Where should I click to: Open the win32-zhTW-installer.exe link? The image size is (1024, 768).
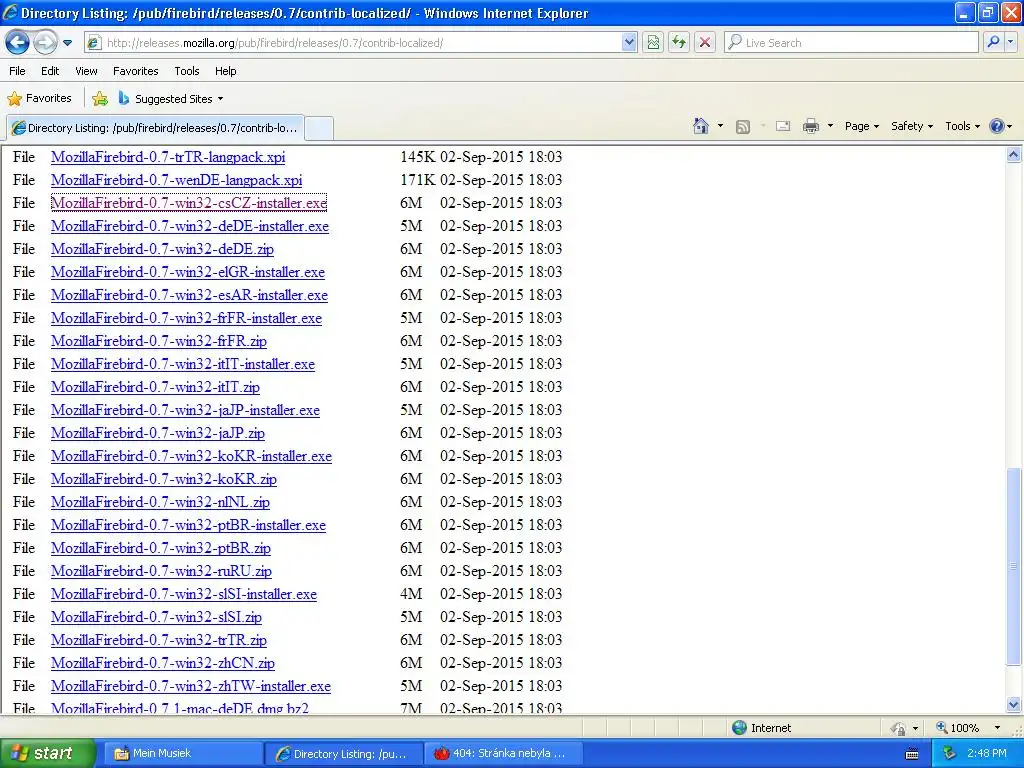tap(191, 686)
